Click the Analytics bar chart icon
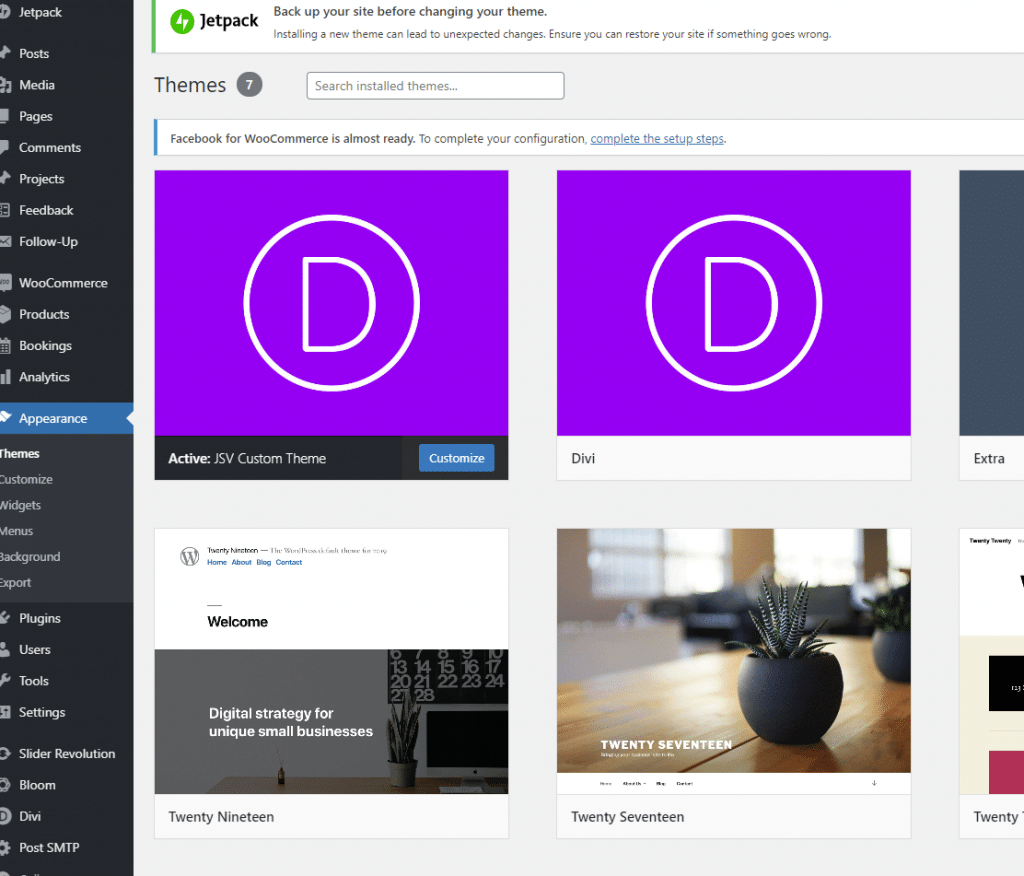 click(5, 377)
